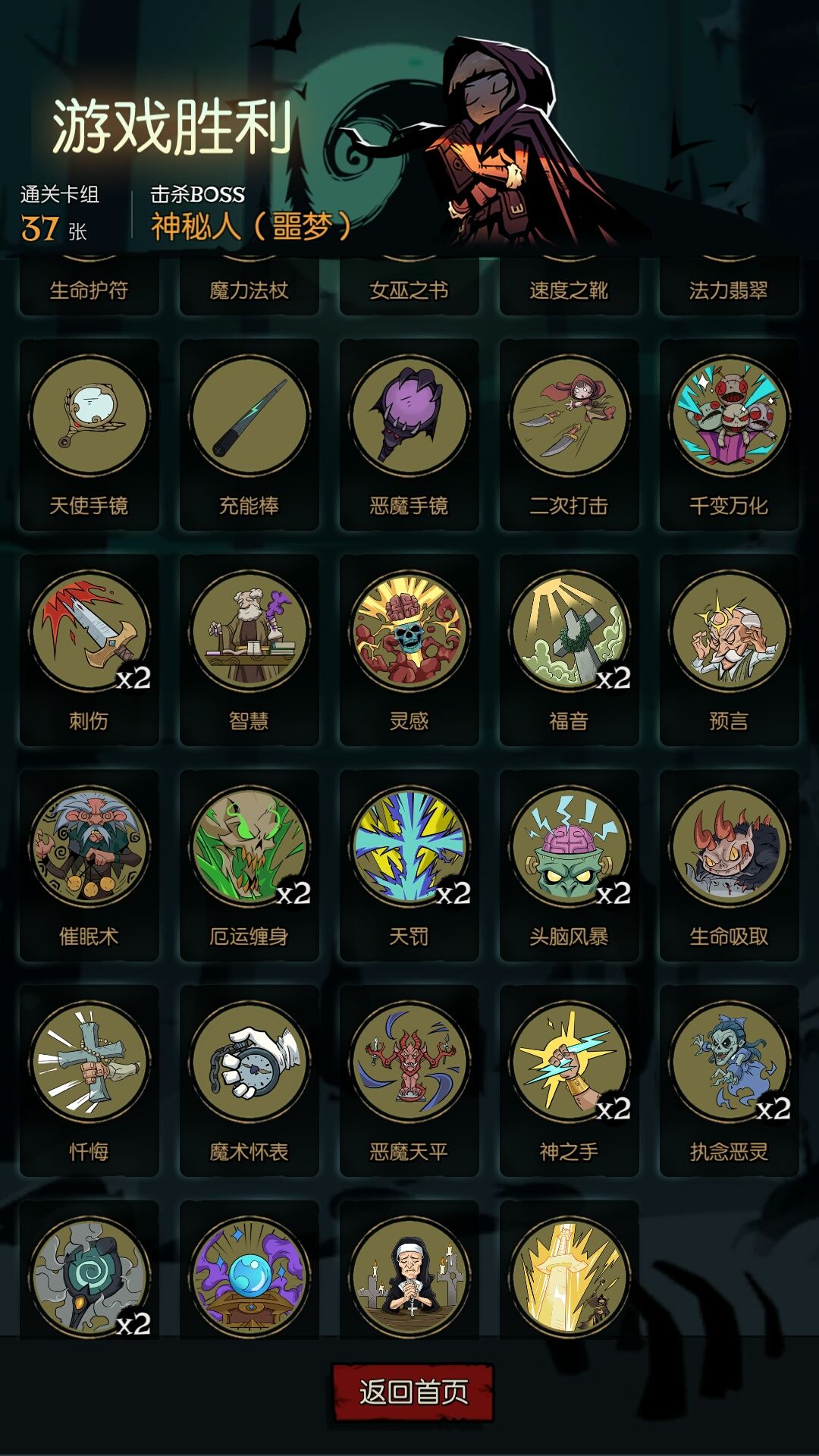Image resolution: width=819 pixels, height=1456 pixels.
Task: Select the 灵感 skull brain card
Action: (409, 650)
